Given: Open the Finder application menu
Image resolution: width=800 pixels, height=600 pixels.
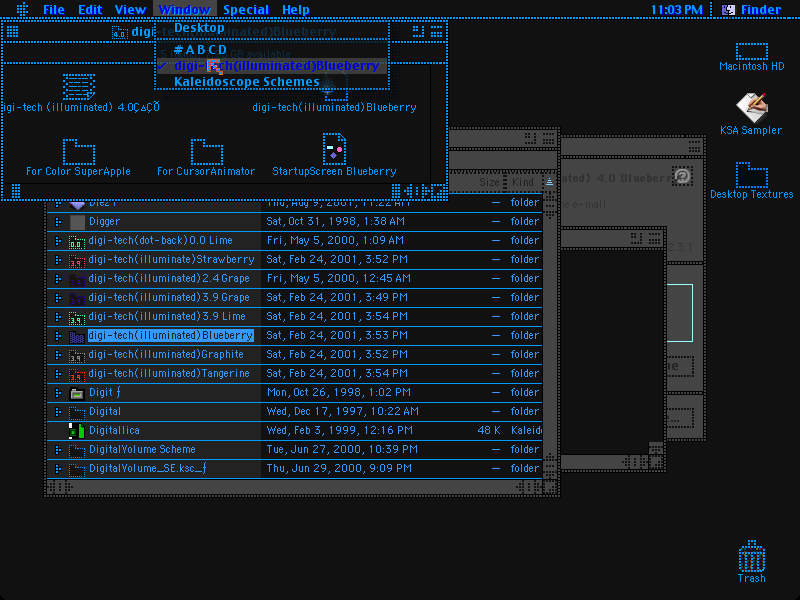Looking at the screenshot, I should click(752, 10).
